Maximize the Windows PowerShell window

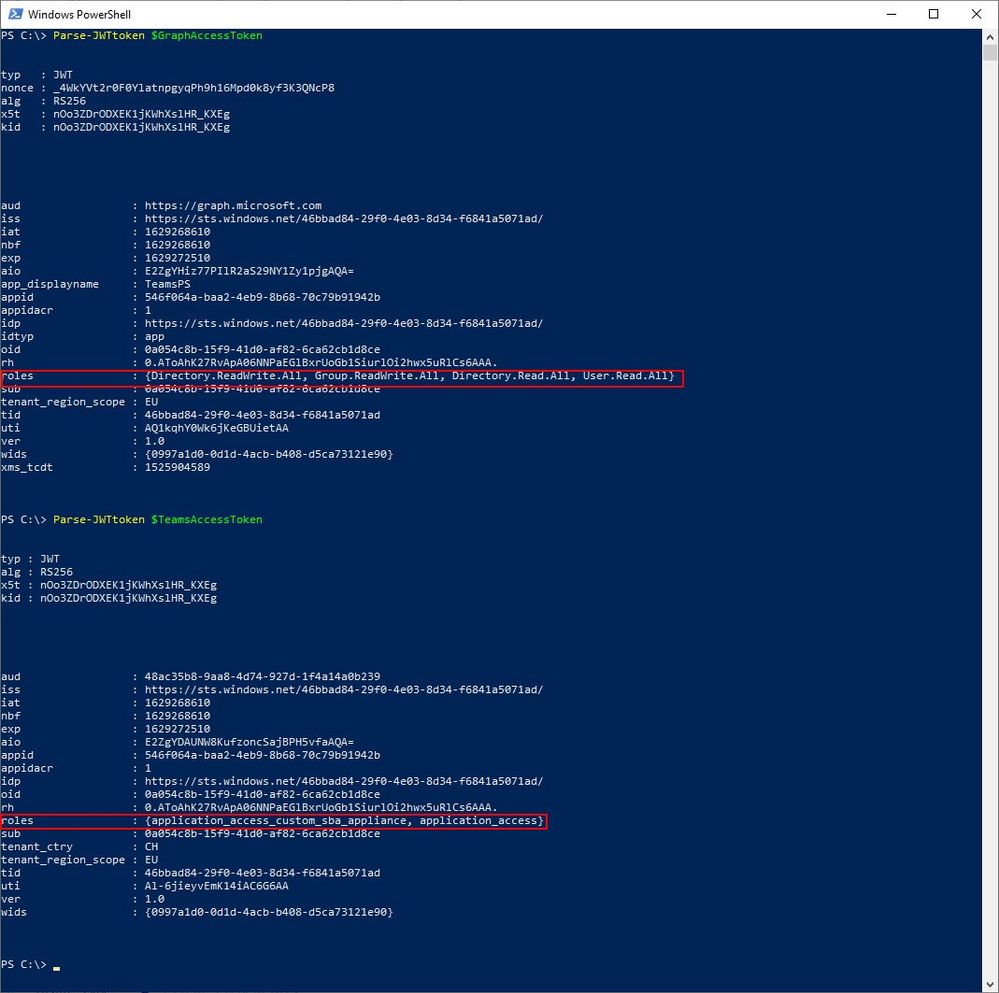tap(933, 14)
